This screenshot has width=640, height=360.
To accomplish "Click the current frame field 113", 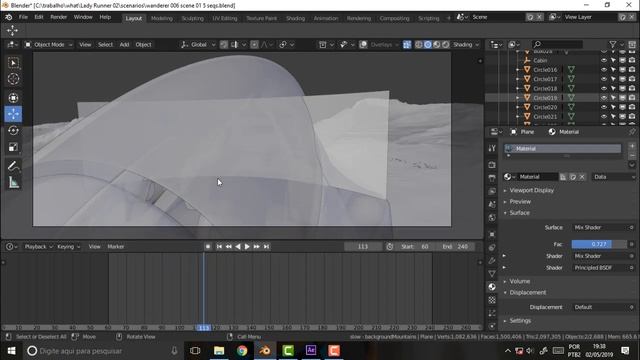I will 363,247.
